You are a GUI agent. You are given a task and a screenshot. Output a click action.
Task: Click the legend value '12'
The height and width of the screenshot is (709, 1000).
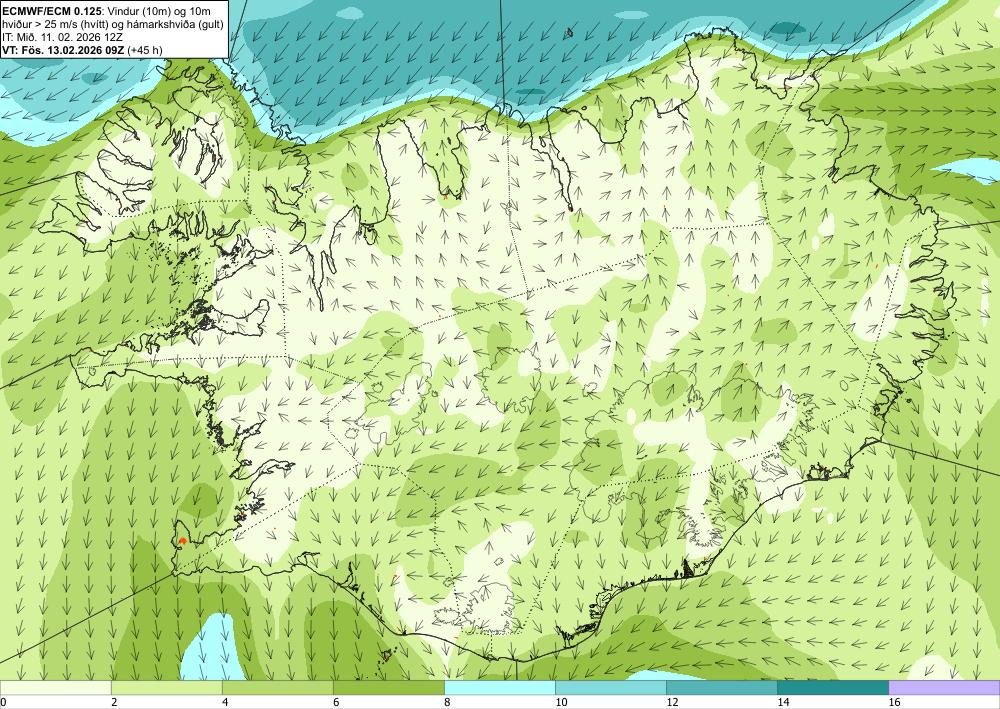(672, 702)
